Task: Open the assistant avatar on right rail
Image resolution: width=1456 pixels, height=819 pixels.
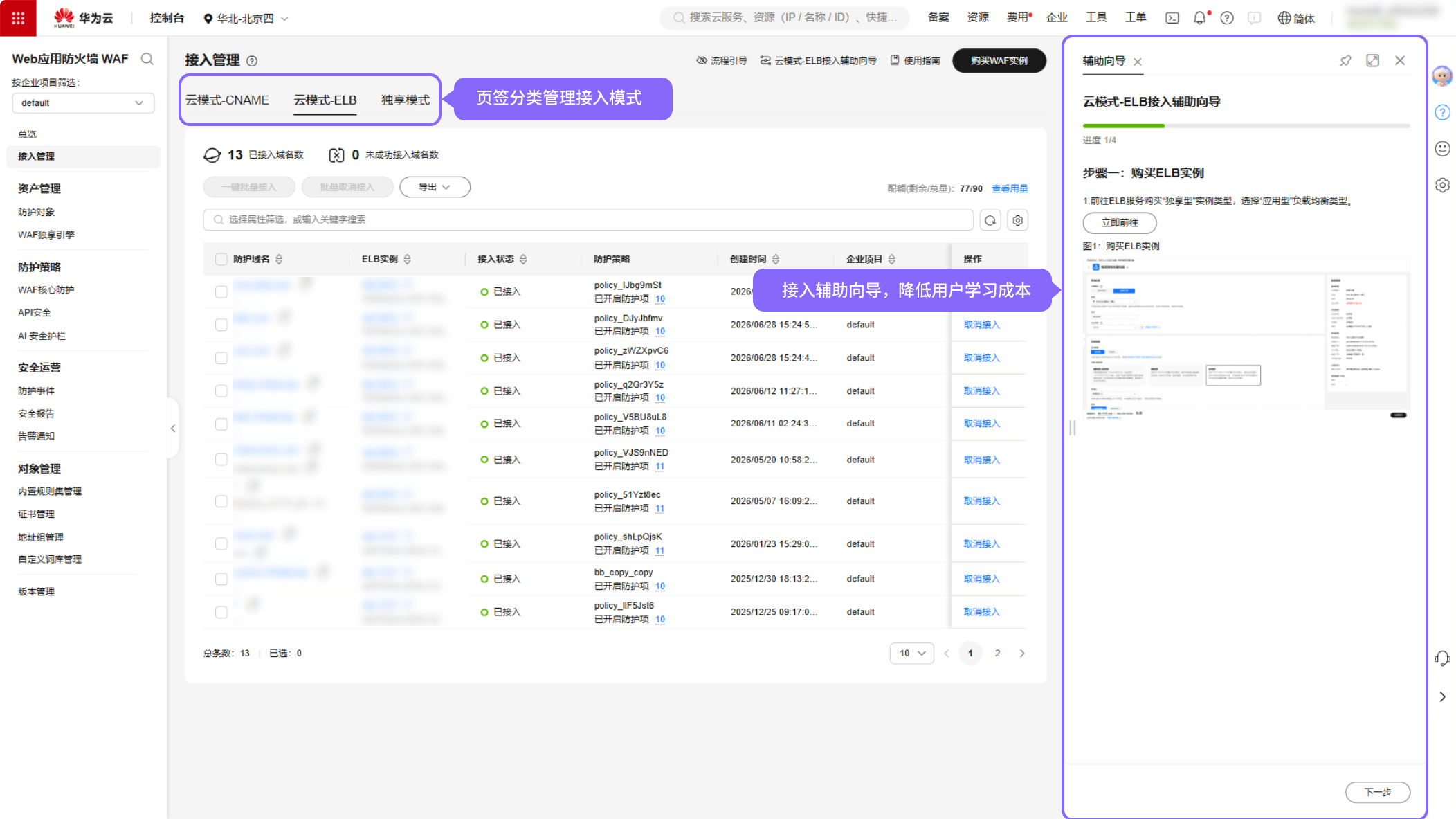Action: point(1442,76)
